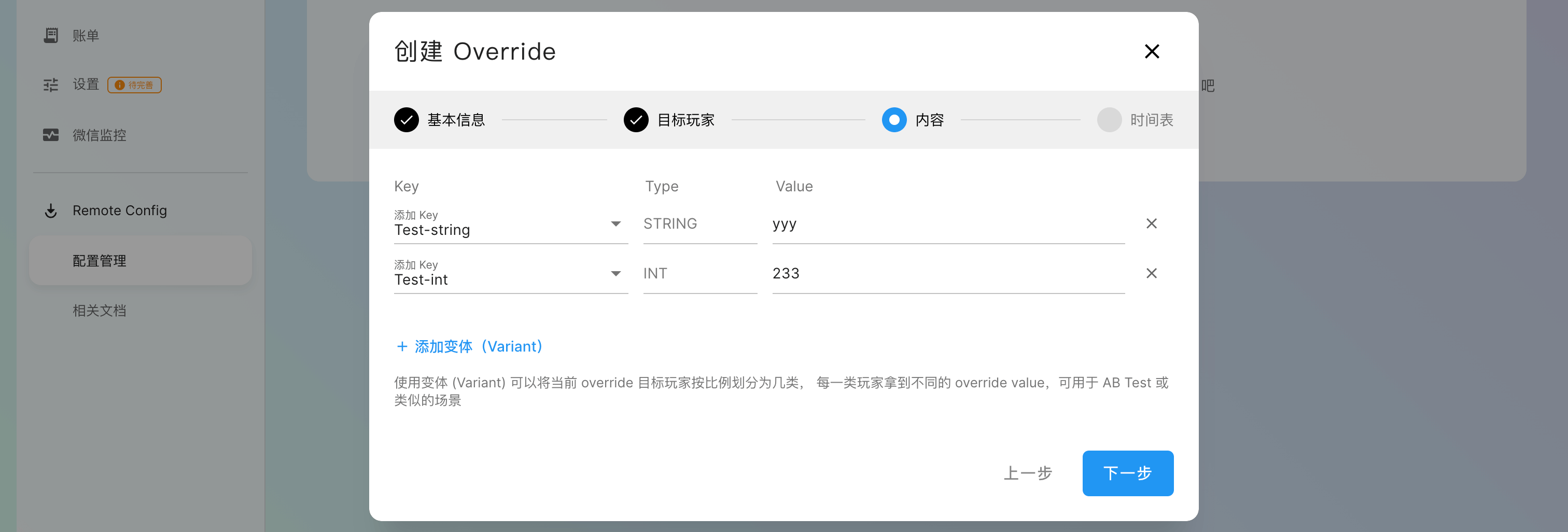This screenshot has width=1568, height=532.
Task: Open 配置管理 in the sidebar
Action: (x=100, y=261)
